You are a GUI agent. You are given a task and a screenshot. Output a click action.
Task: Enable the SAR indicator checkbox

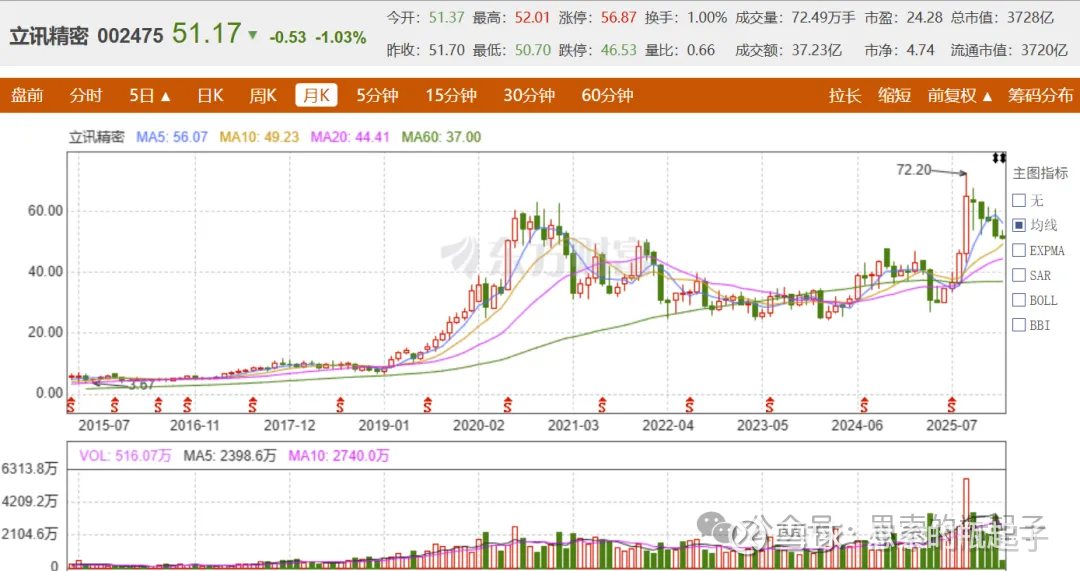pos(1019,276)
